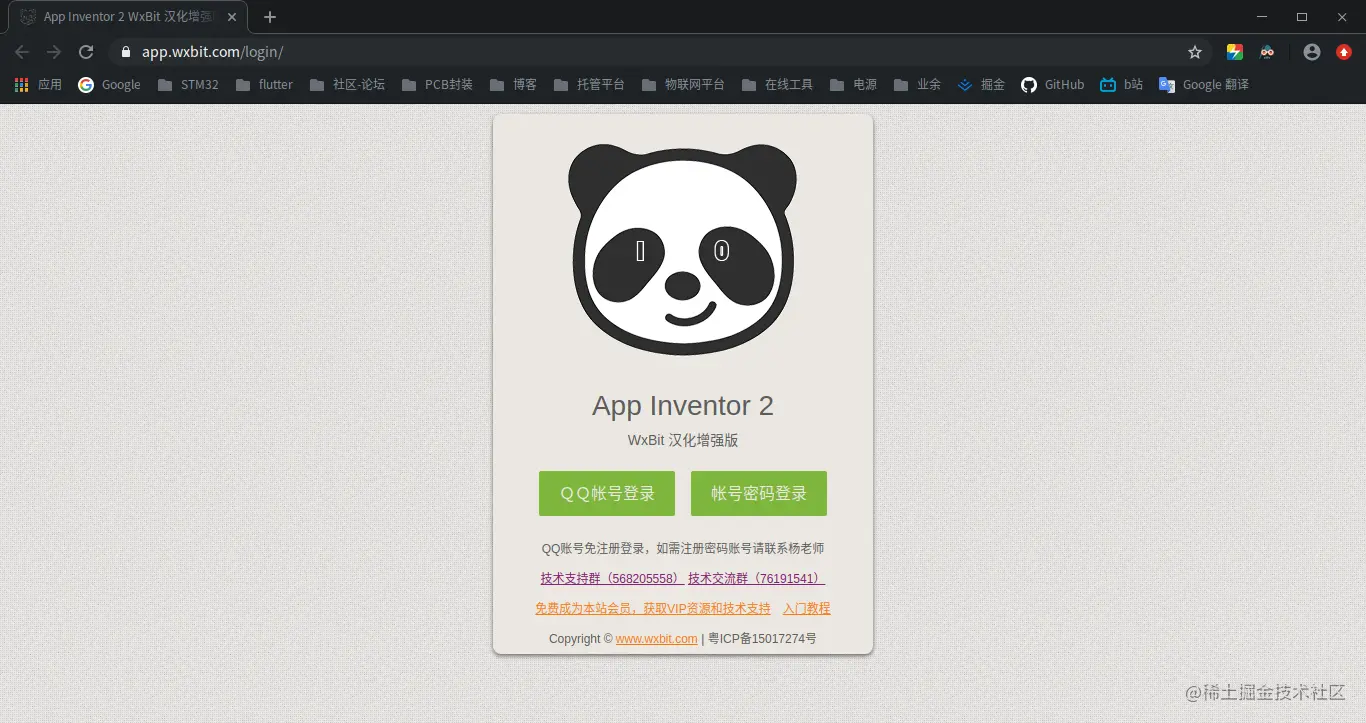The width and height of the screenshot is (1366, 723).
Task: Click the WxBit 汉化增强版 subtitle
Action: click(x=683, y=440)
